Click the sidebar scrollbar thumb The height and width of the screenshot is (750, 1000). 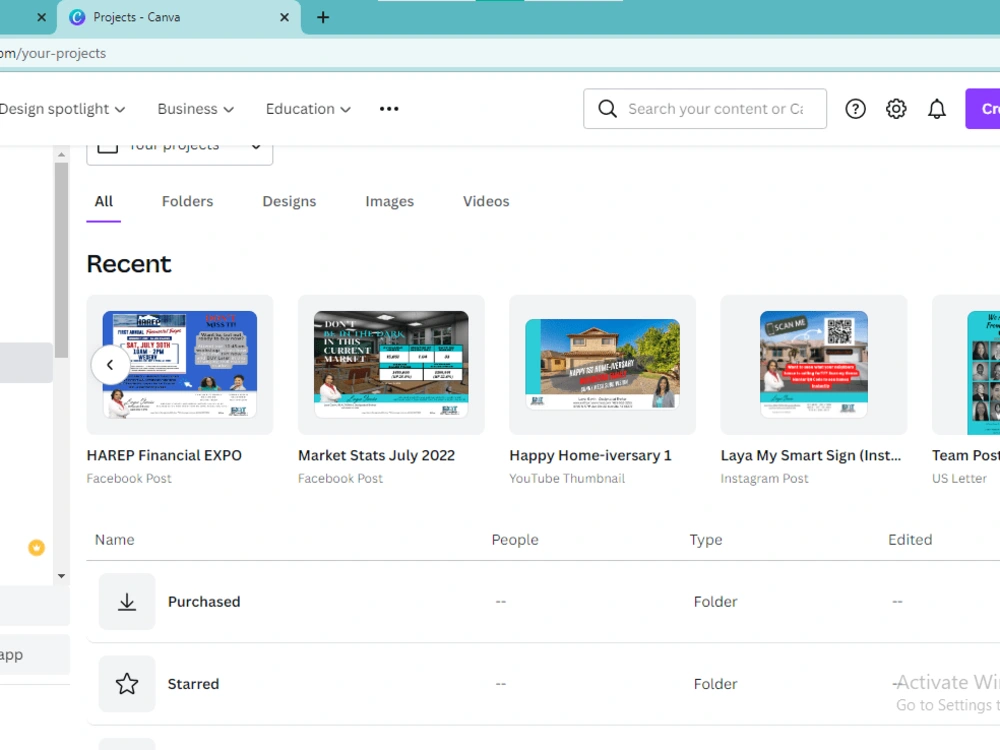61,260
